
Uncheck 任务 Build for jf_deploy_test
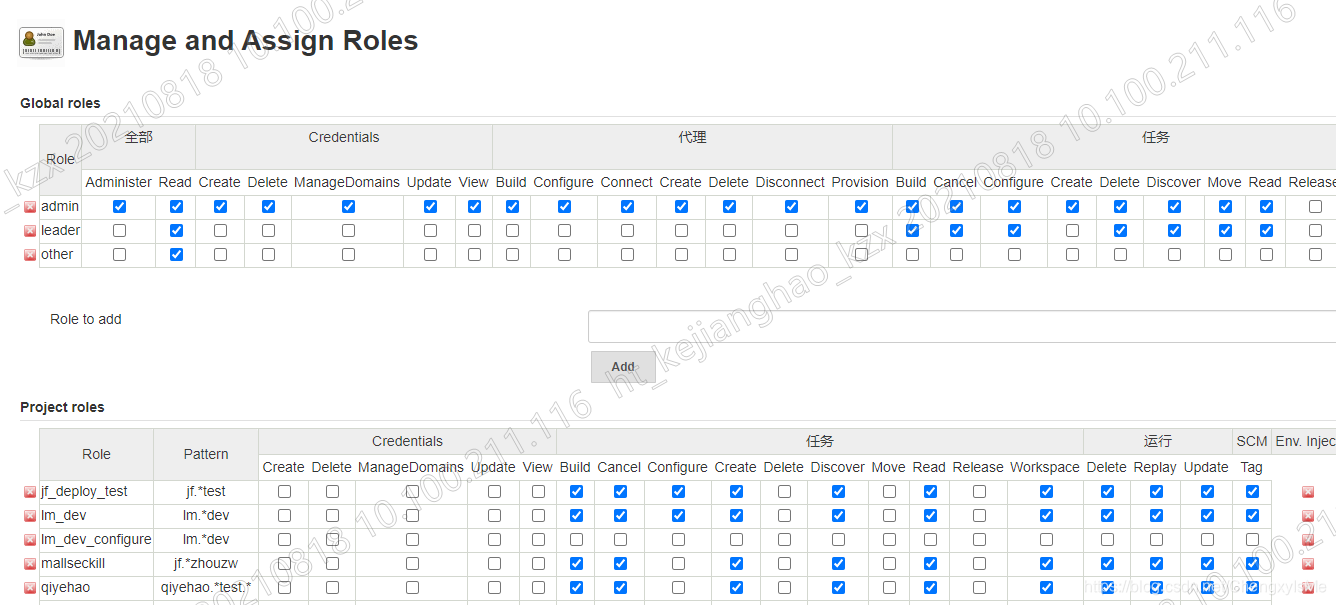click(x=576, y=492)
